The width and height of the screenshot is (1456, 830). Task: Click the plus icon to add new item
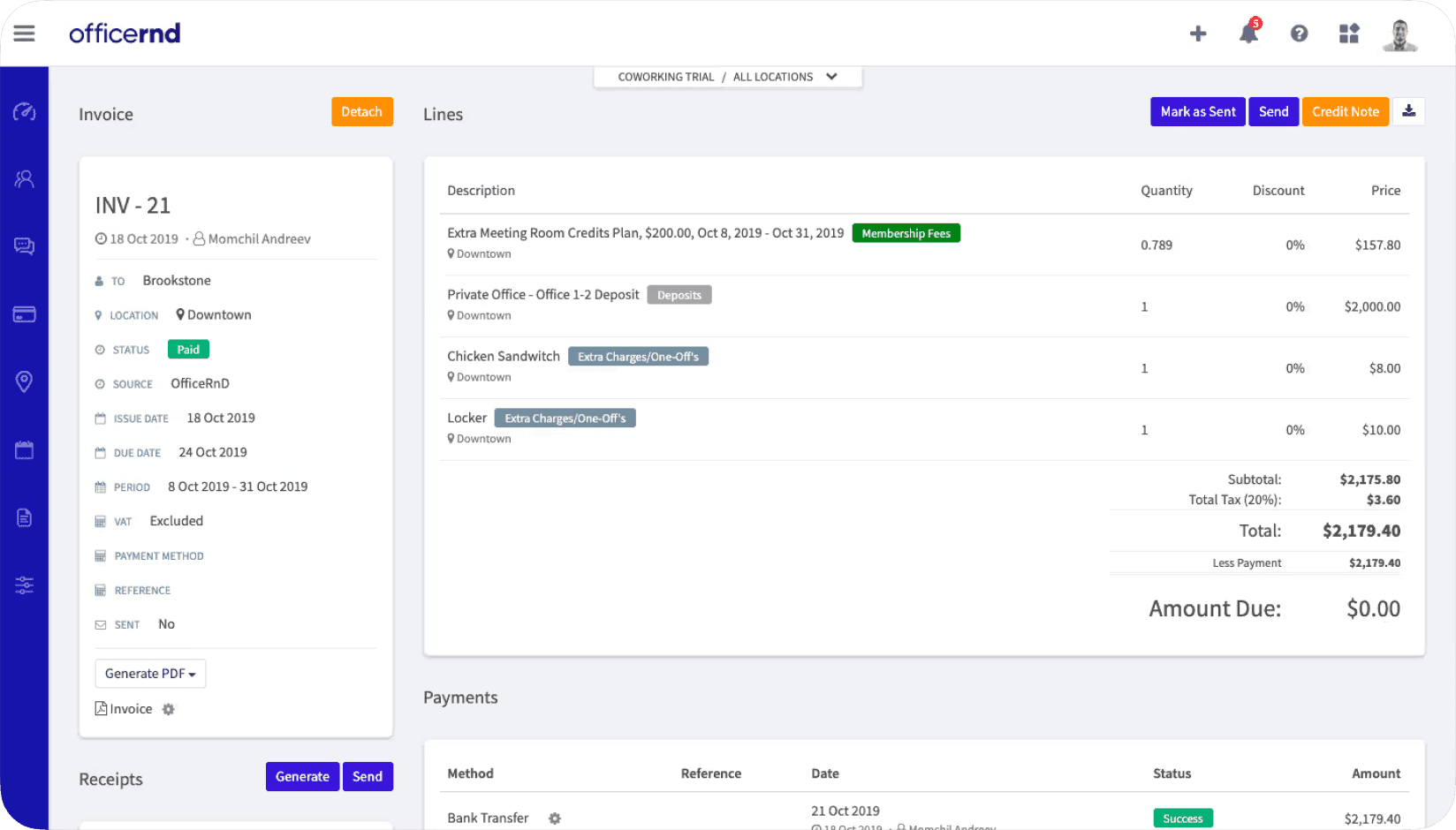pos(1198,33)
